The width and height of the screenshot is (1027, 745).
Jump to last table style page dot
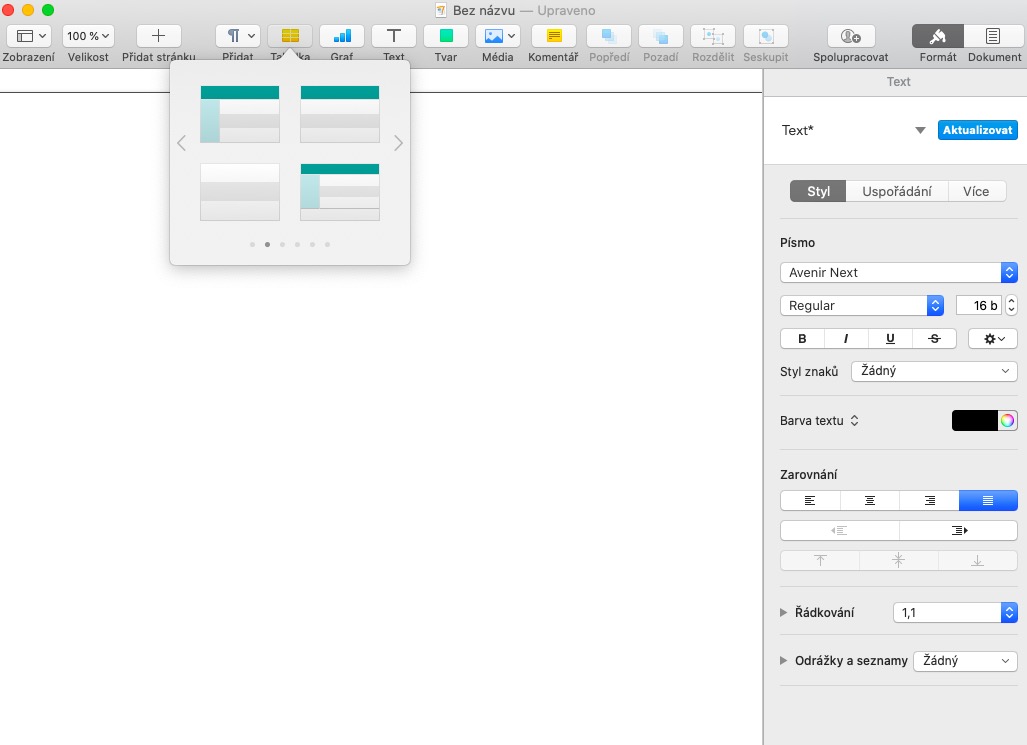click(327, 244)
